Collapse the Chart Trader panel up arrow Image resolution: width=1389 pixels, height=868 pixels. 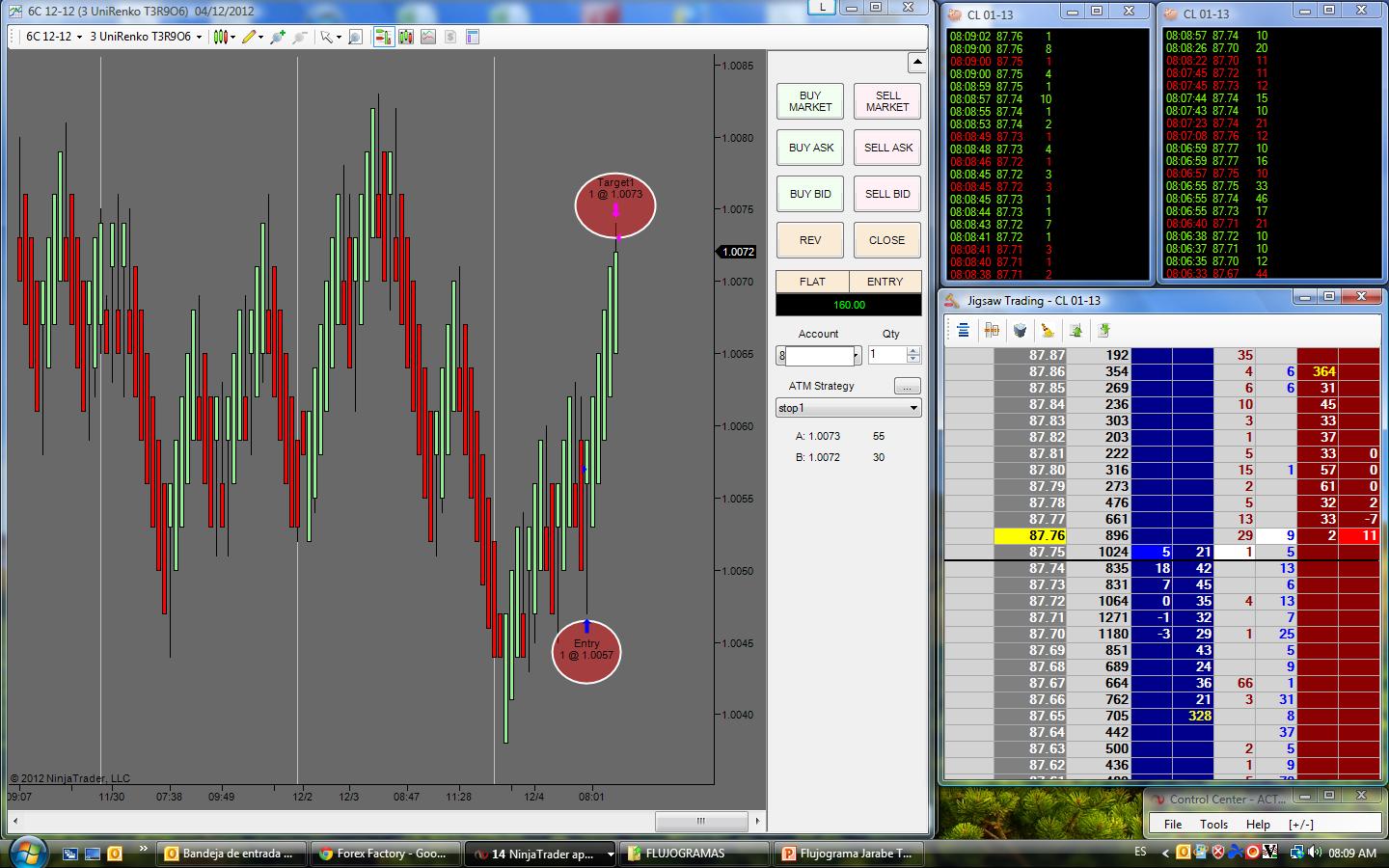pyautogui.click(x=917, y=62)
